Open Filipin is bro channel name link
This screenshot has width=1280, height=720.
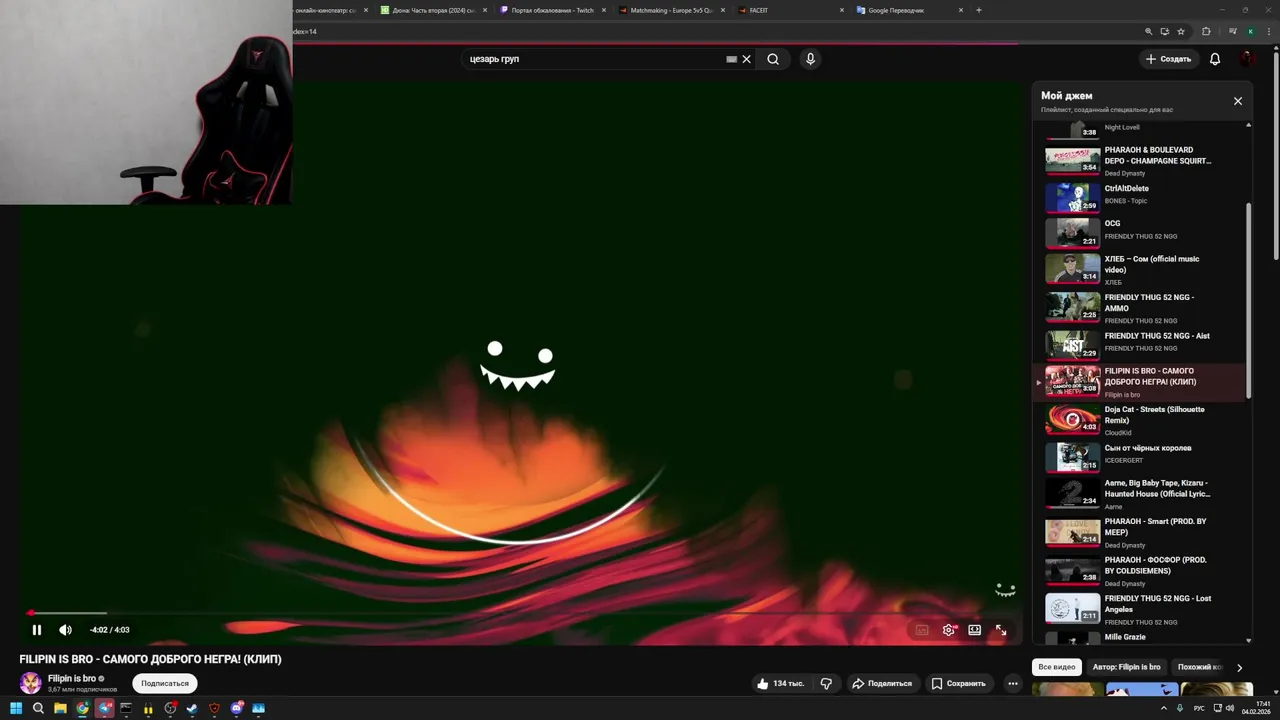pyautogui.click(x=72, y=678)
